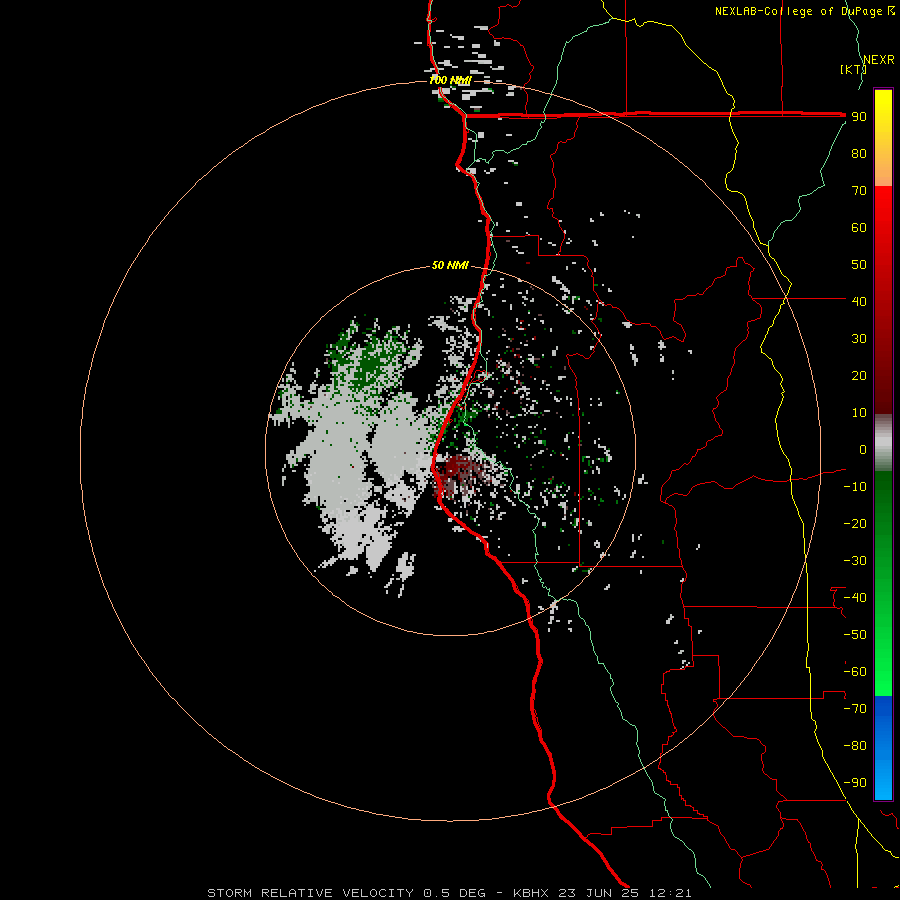Pick the bright red band of color bar
Screen dimensions: 900x900
click(883, 212)
